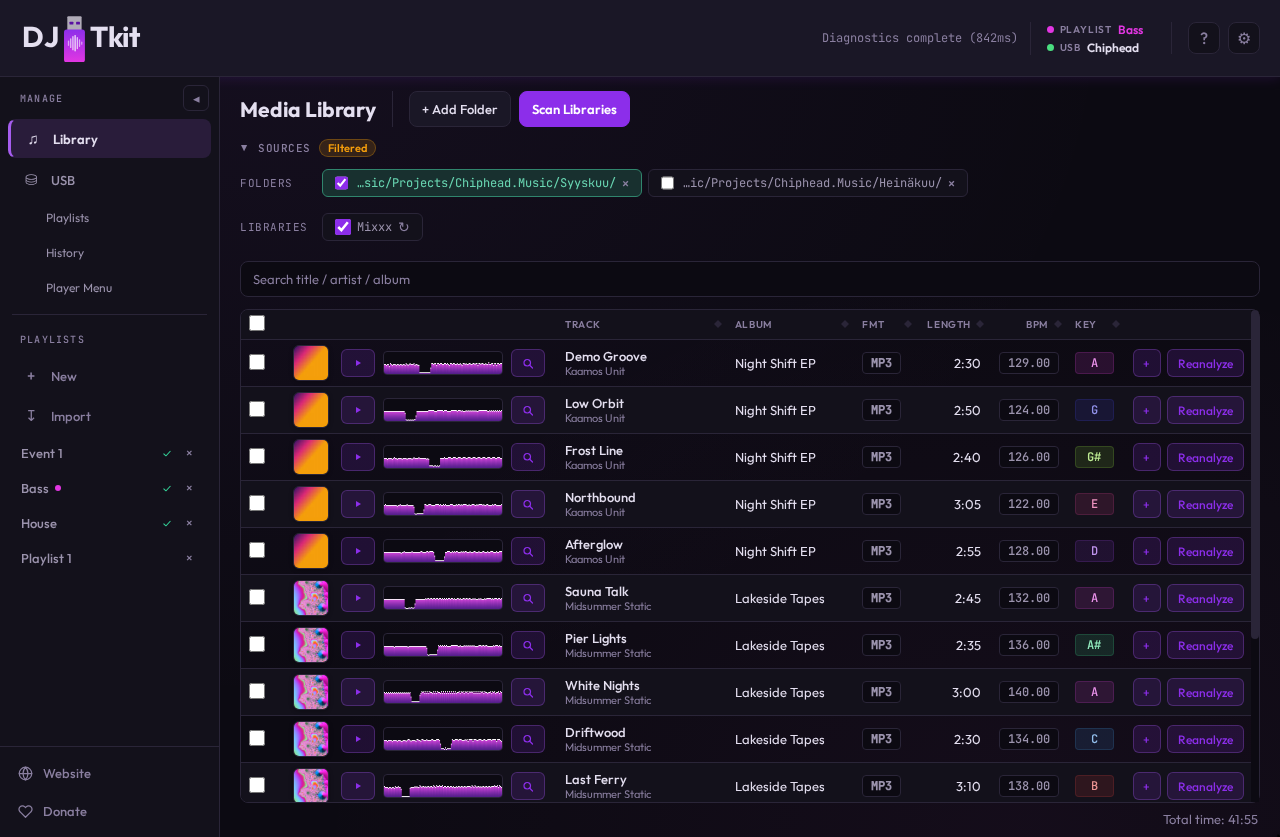This screenshot has height=837, width=1280.
Task: Refresh the Mixxx library
Action: [x=404, y=227]
